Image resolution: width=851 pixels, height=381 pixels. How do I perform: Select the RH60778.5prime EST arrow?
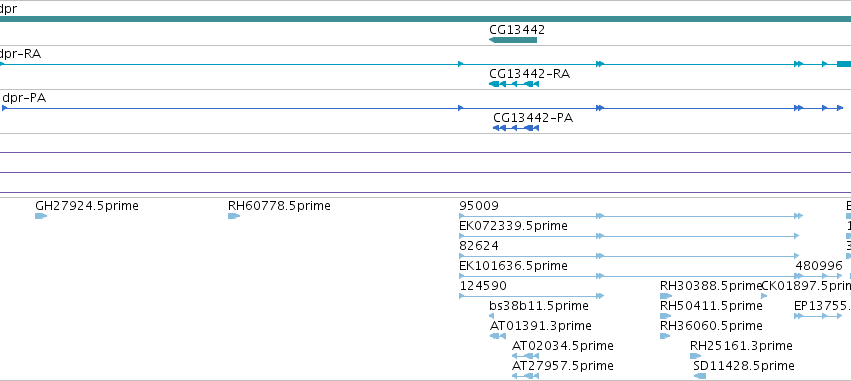click(234, 216)
